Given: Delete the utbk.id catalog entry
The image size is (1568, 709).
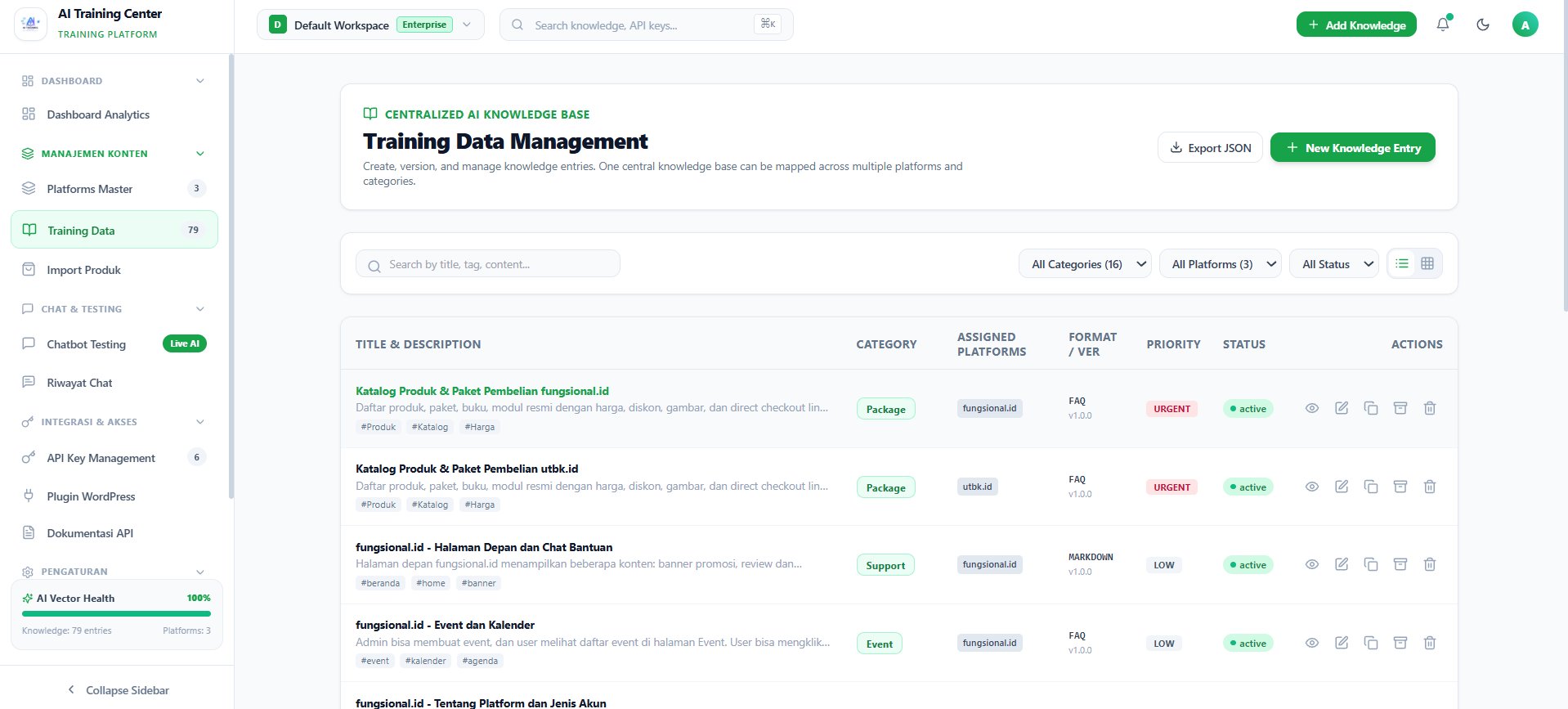Looking at the screenshot, I should [1430, 487].
